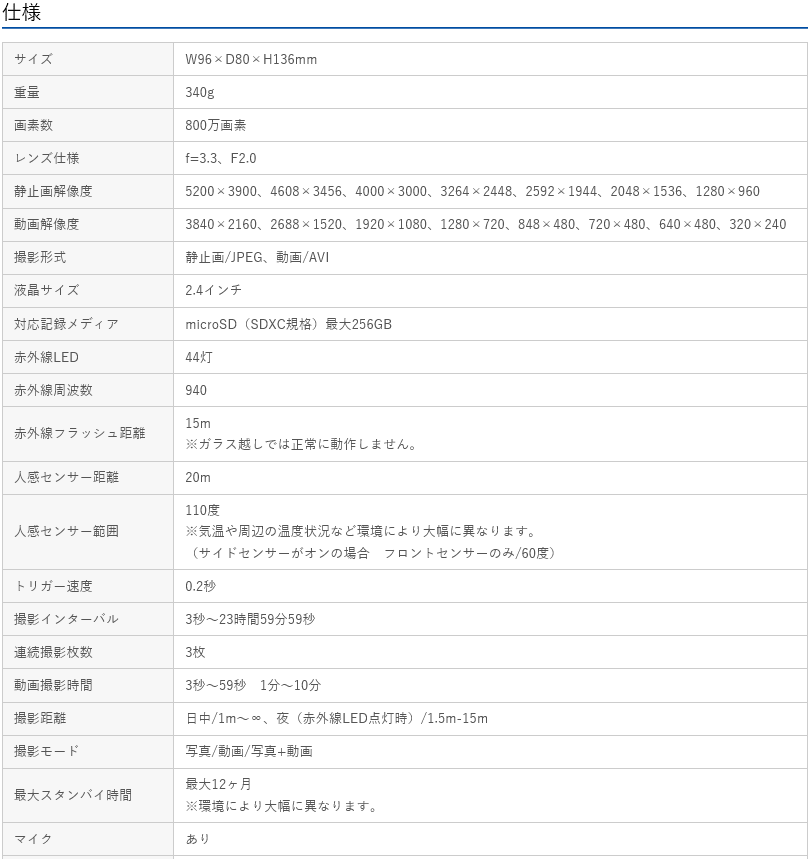Select the 0.2秒 trigger speed value
This screenshot has width=810, height=859.
[200, 586]
